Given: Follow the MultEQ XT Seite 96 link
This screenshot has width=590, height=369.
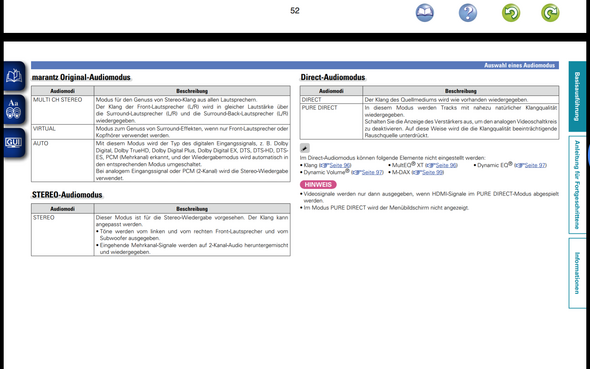Looking at the screenshot, I should click(x=442, y=165).
